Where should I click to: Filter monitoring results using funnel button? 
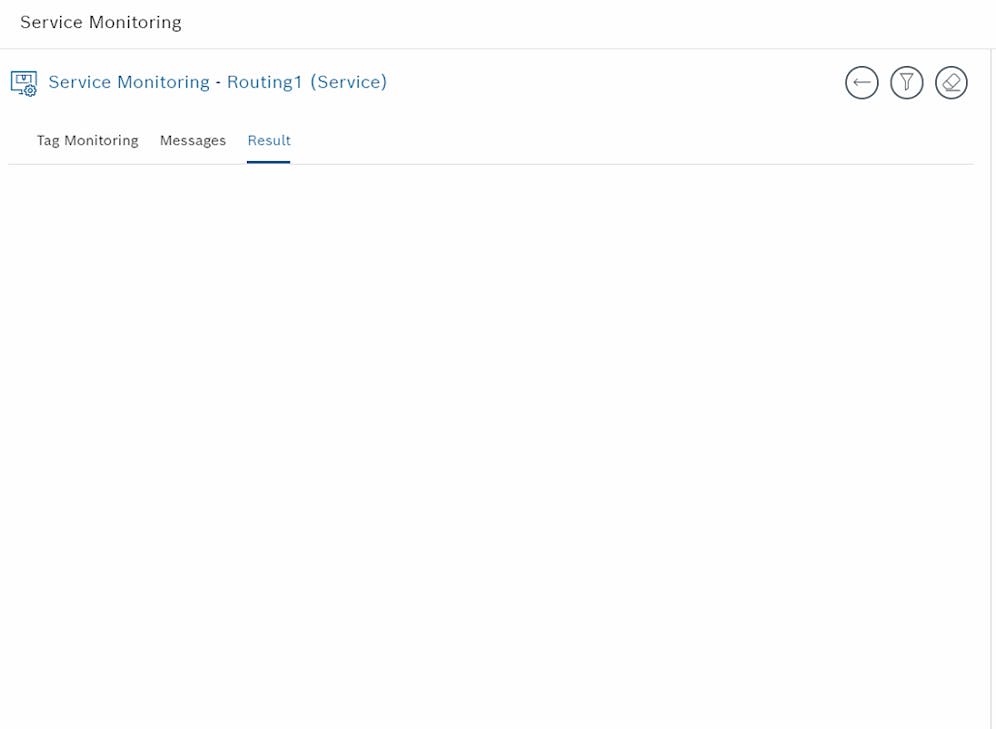[x=906, y=83]
